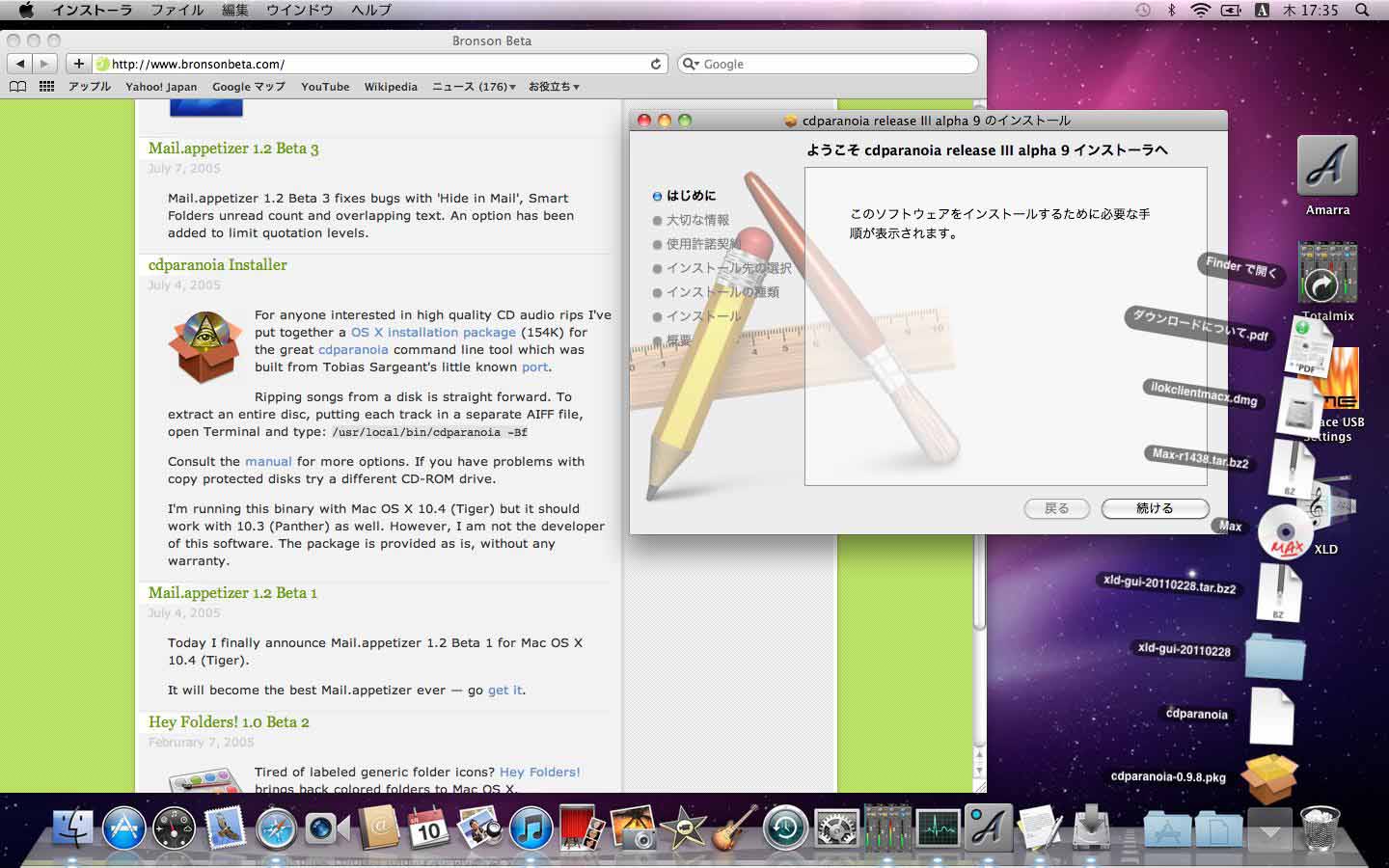Screen dimensions: 1389x868
Task: Expand the お役立ち bookmarks folder
Action: [554, 86]
